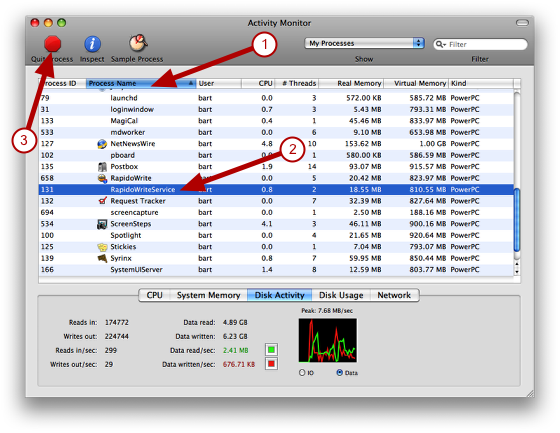The image size is (560, 433).
Task: Select the Data graph radio button
Action: [340, 373]
